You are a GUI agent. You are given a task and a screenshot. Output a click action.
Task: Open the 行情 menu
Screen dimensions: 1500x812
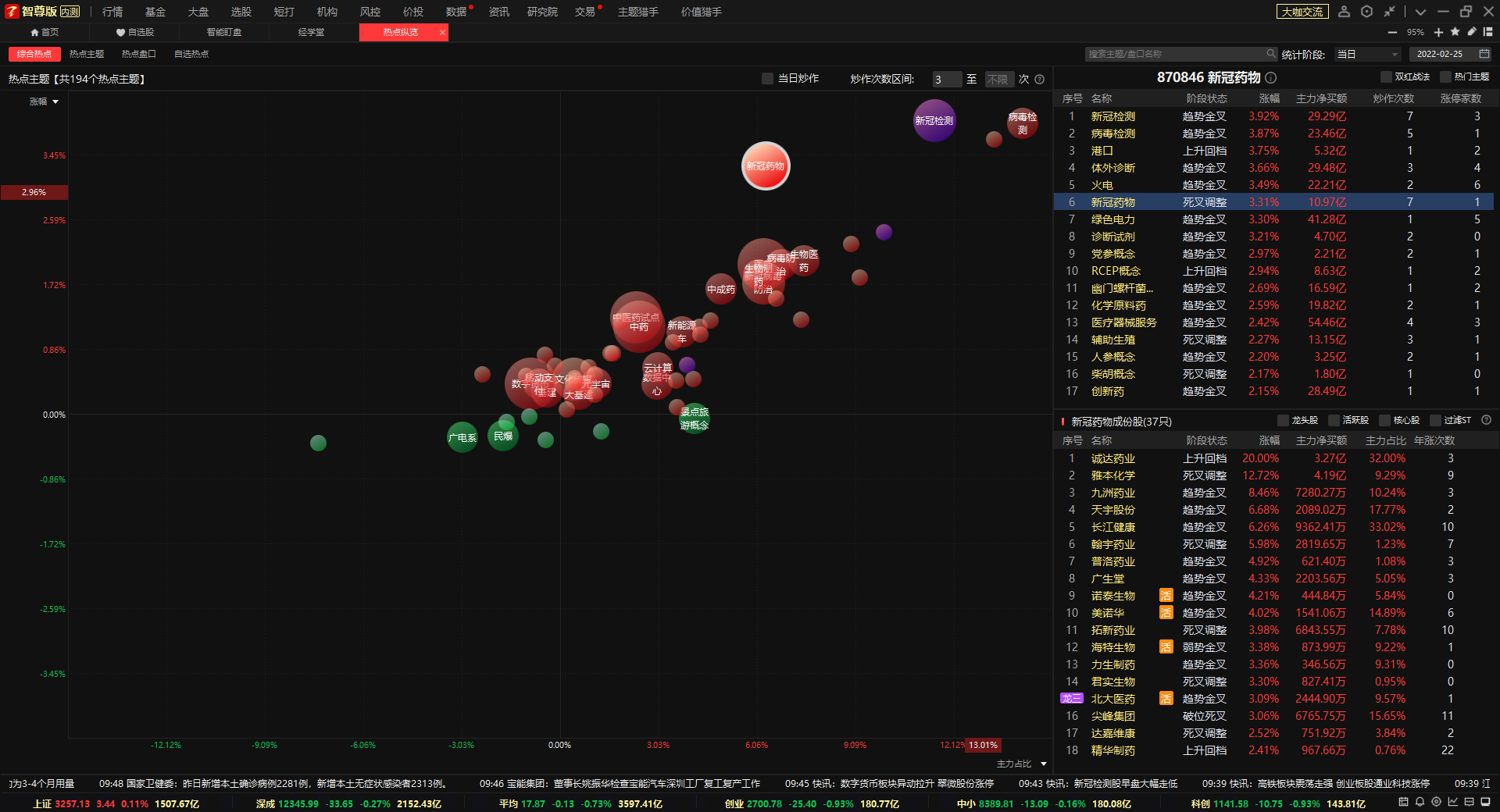click(112, 12)
